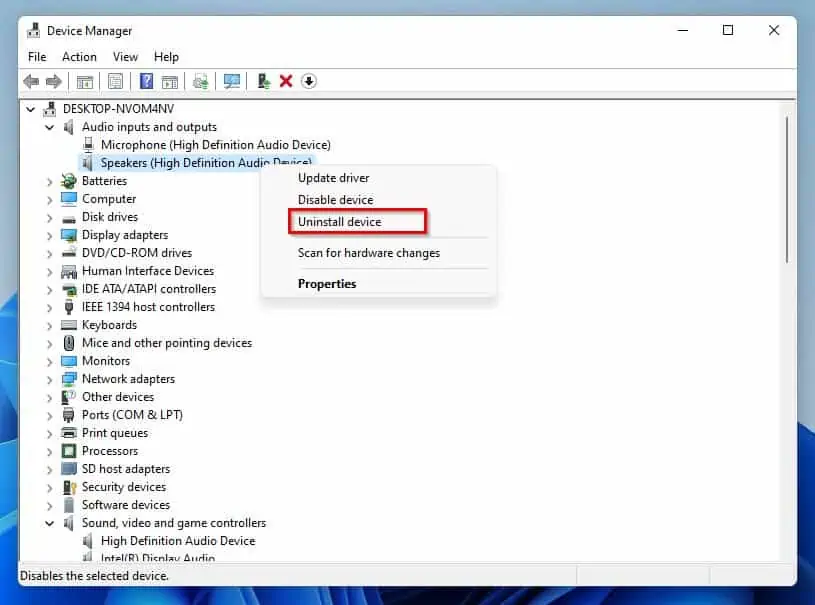Expand the Monitors category
The height and width of the screenshot is (605, 815).
coord(49,361)
